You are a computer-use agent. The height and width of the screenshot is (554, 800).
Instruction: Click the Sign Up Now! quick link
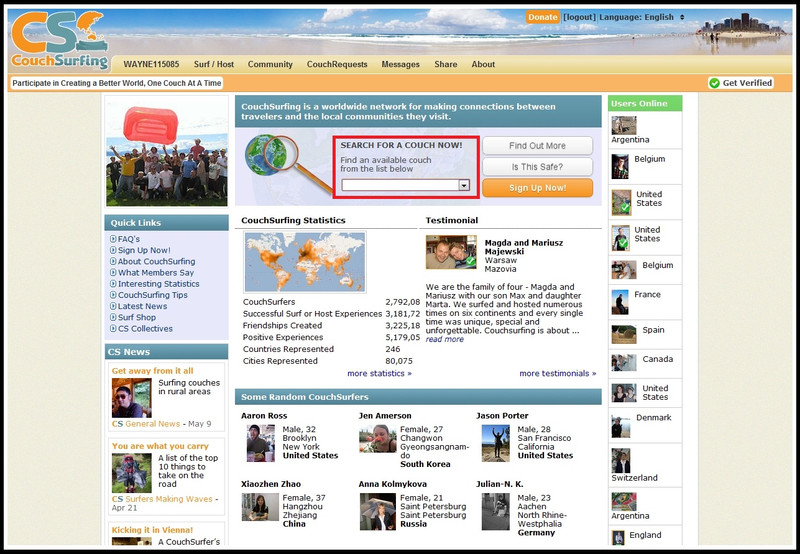(x=144, y=250)
